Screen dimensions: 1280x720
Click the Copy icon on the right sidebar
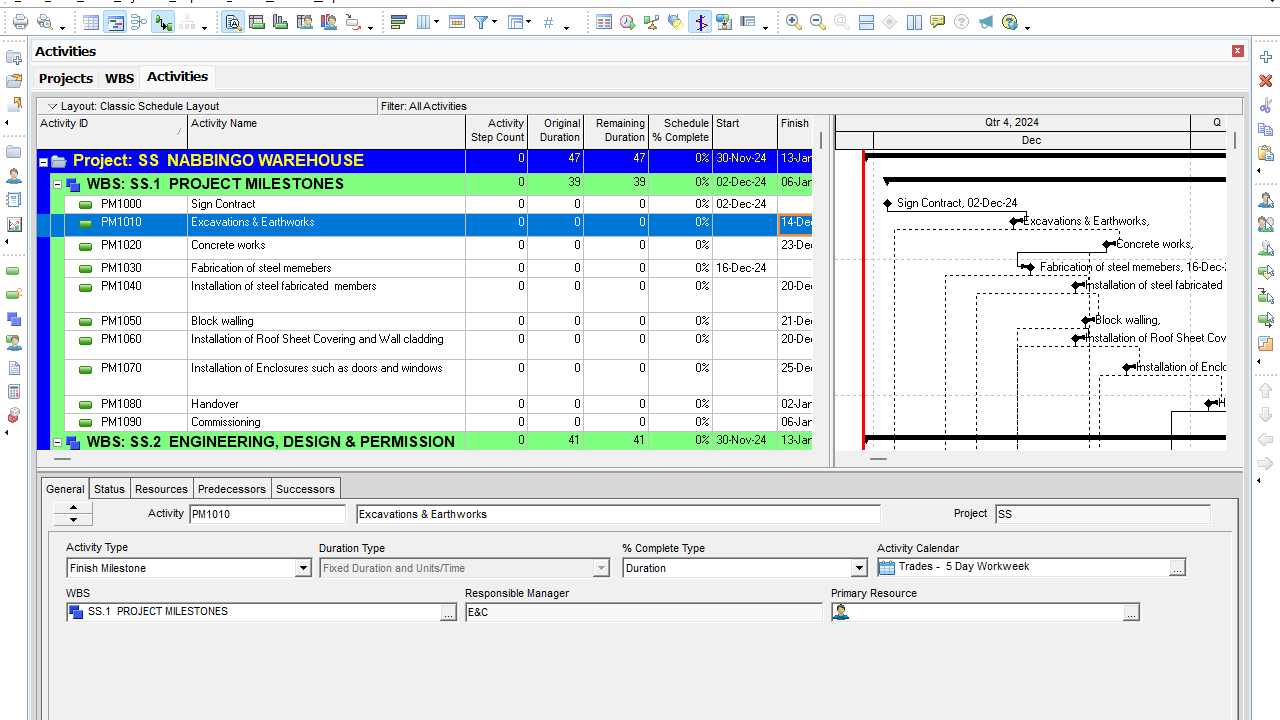click(1265, 128)
